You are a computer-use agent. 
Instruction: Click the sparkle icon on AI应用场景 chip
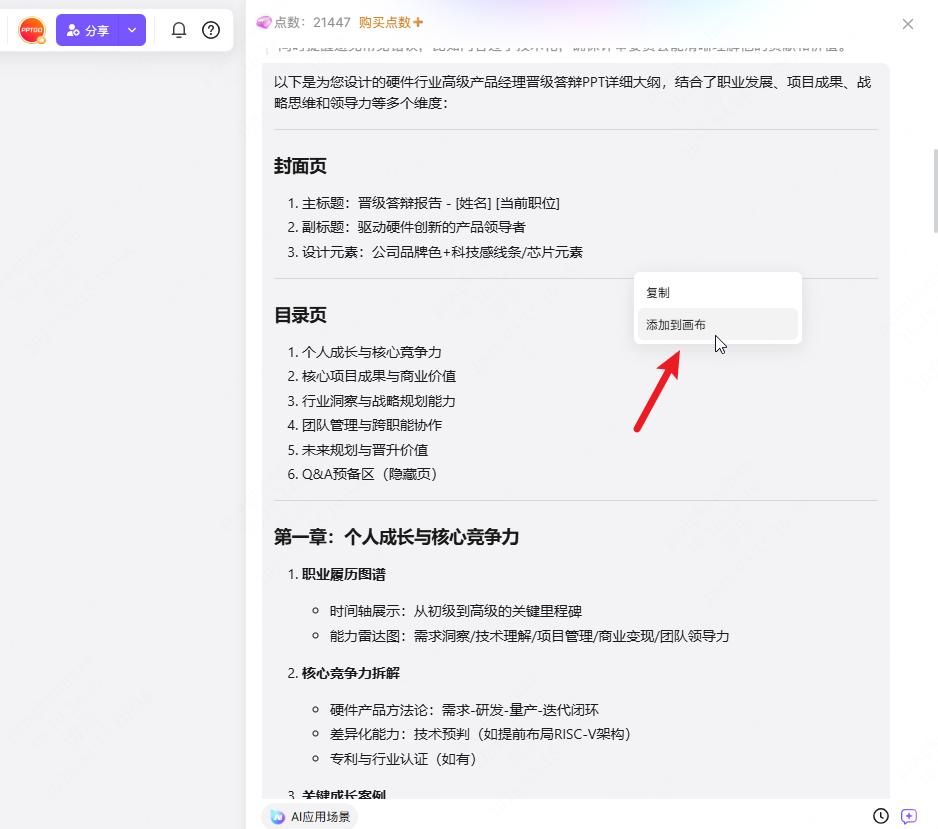276,816
